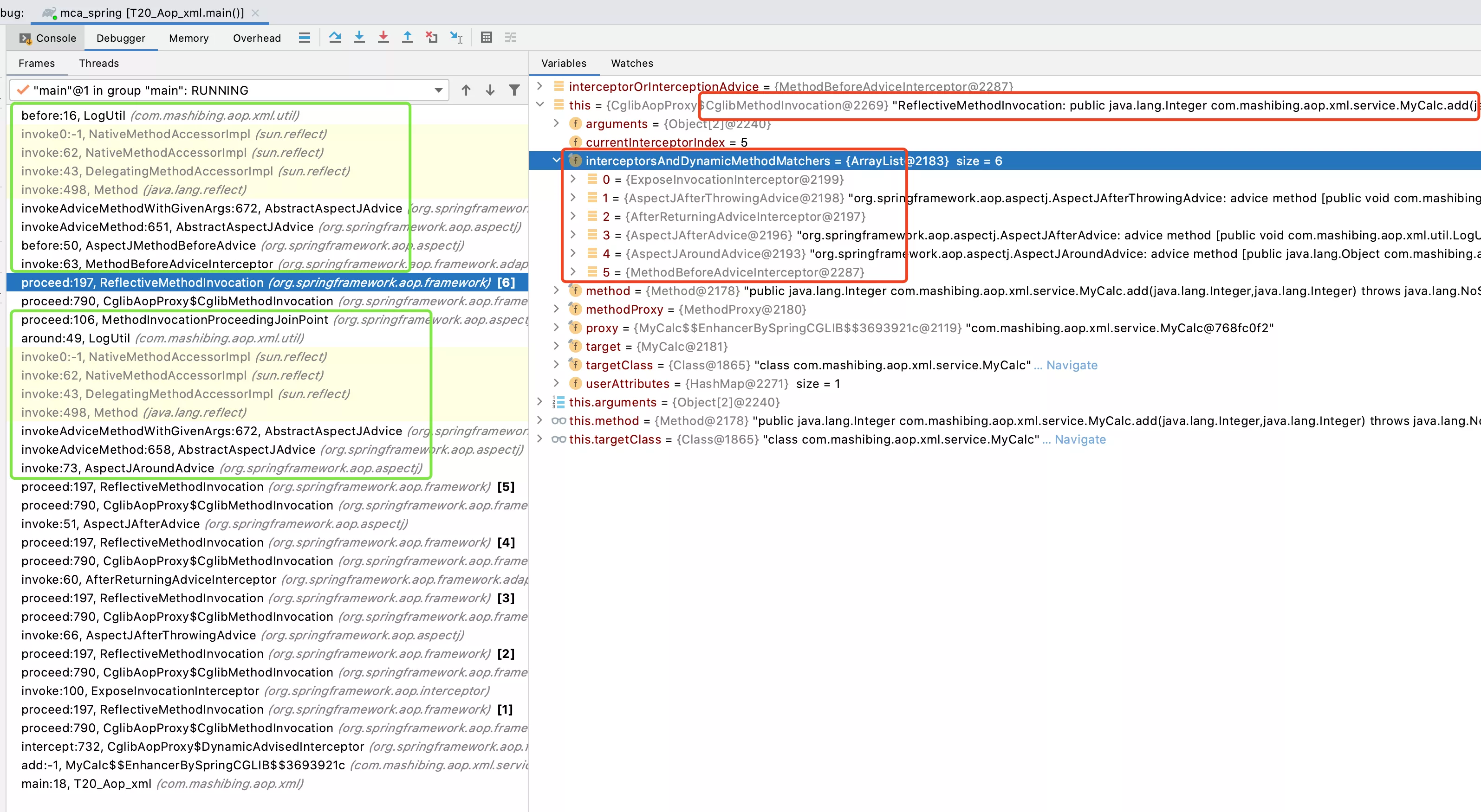Expand the this.targetClass watch entry

pyautogui.click(x=539, y=438)
